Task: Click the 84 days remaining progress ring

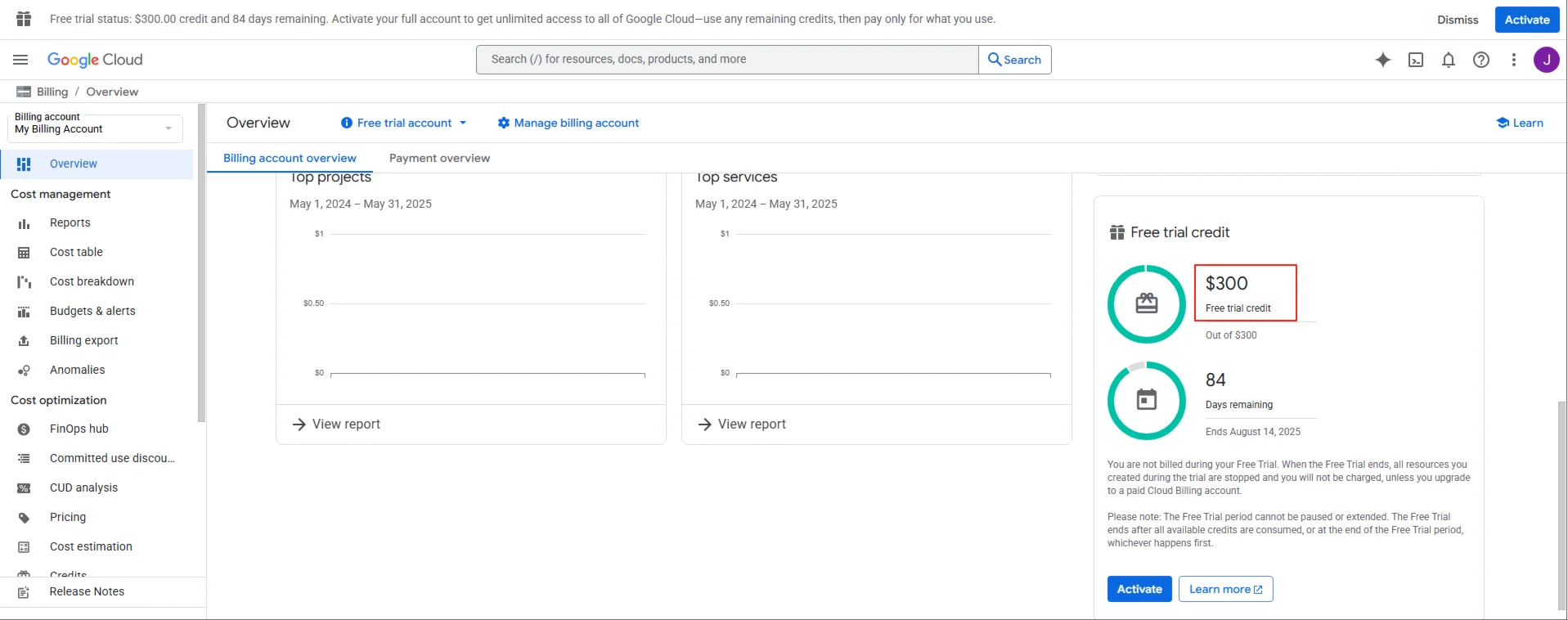Action: (1147, 401)
